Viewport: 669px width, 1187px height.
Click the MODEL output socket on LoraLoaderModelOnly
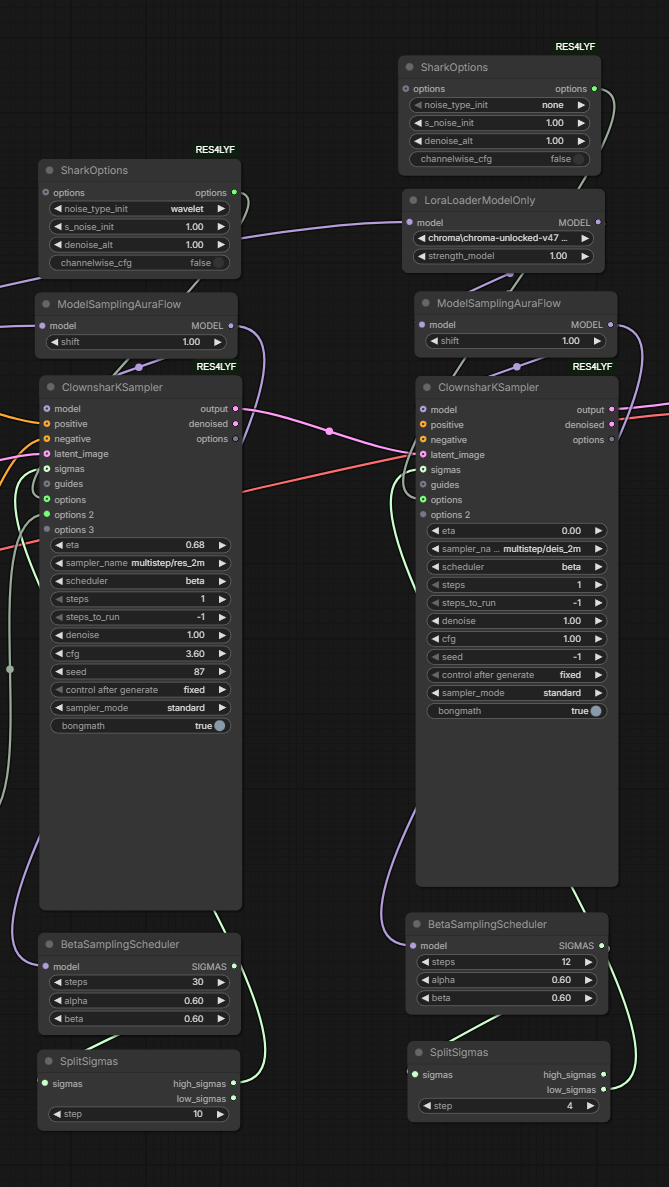click(x=598, y=223)
